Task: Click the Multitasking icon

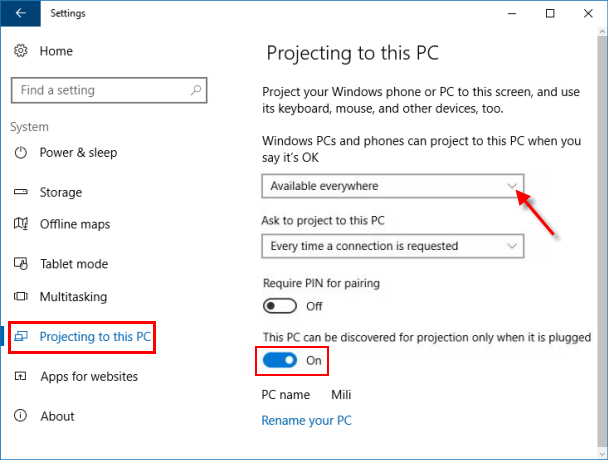Action: (x=22, y=297)
